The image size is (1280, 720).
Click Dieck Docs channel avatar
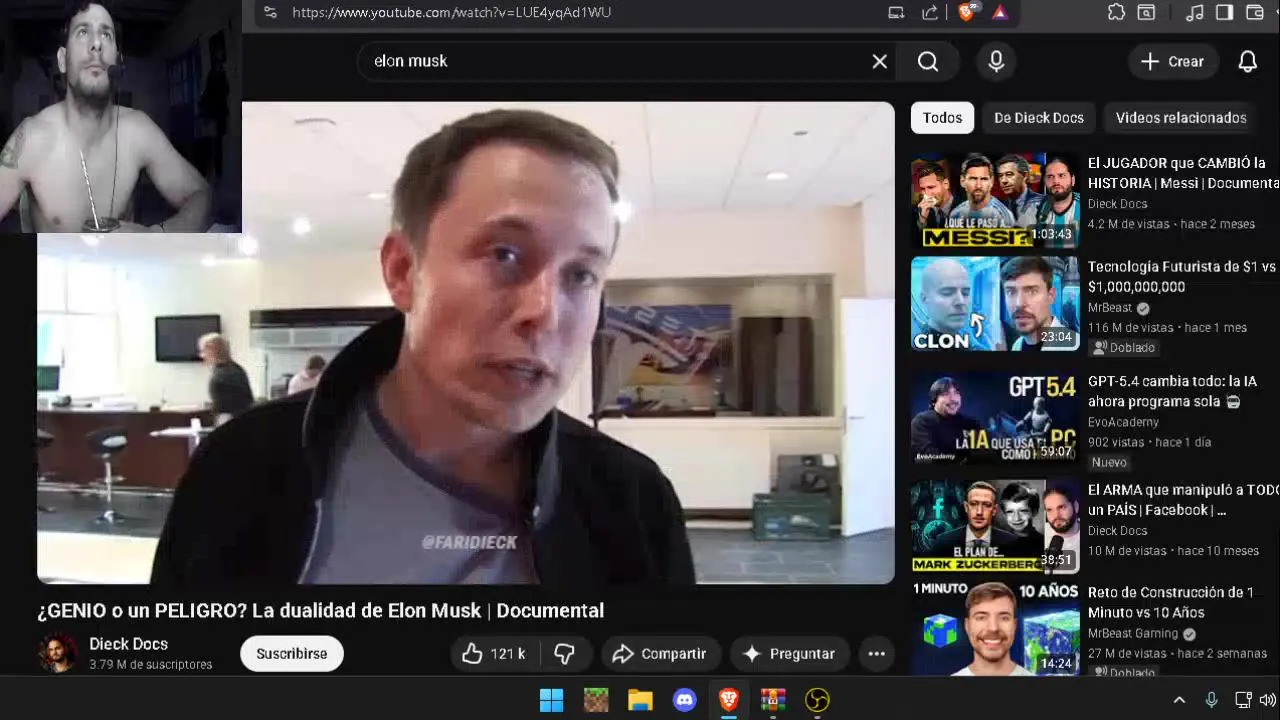57,653
